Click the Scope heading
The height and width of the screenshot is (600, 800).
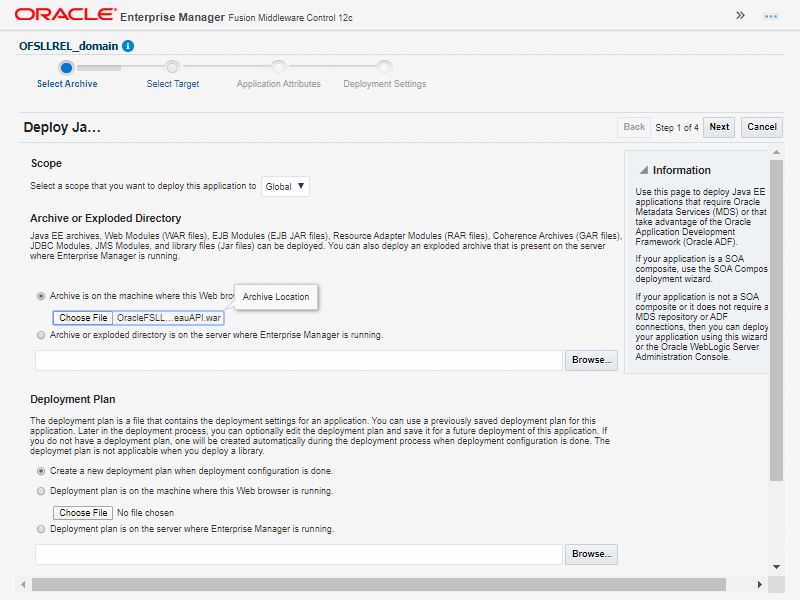click(x=46, y=163)
